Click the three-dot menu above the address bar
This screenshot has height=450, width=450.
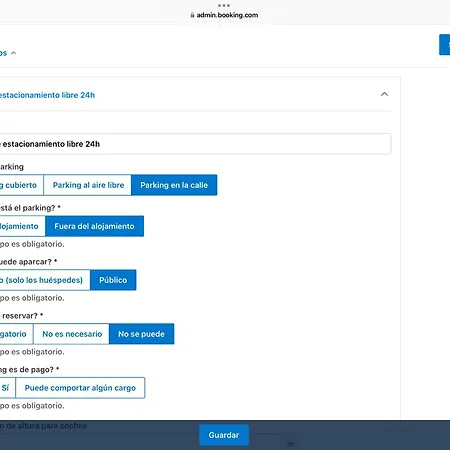pos(224,5)
